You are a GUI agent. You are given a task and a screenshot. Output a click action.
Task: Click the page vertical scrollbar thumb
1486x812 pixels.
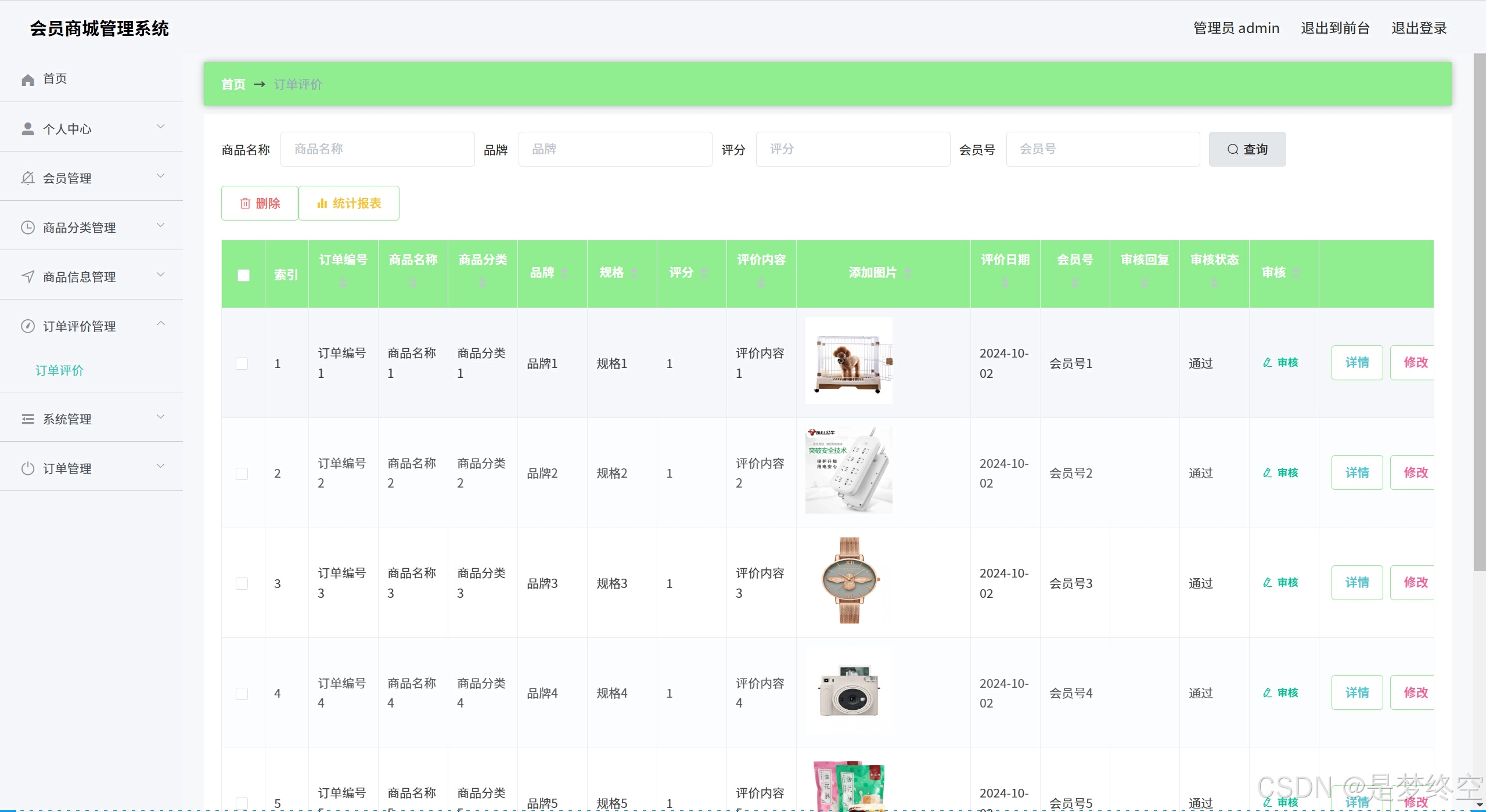[x=1479, y=313]
